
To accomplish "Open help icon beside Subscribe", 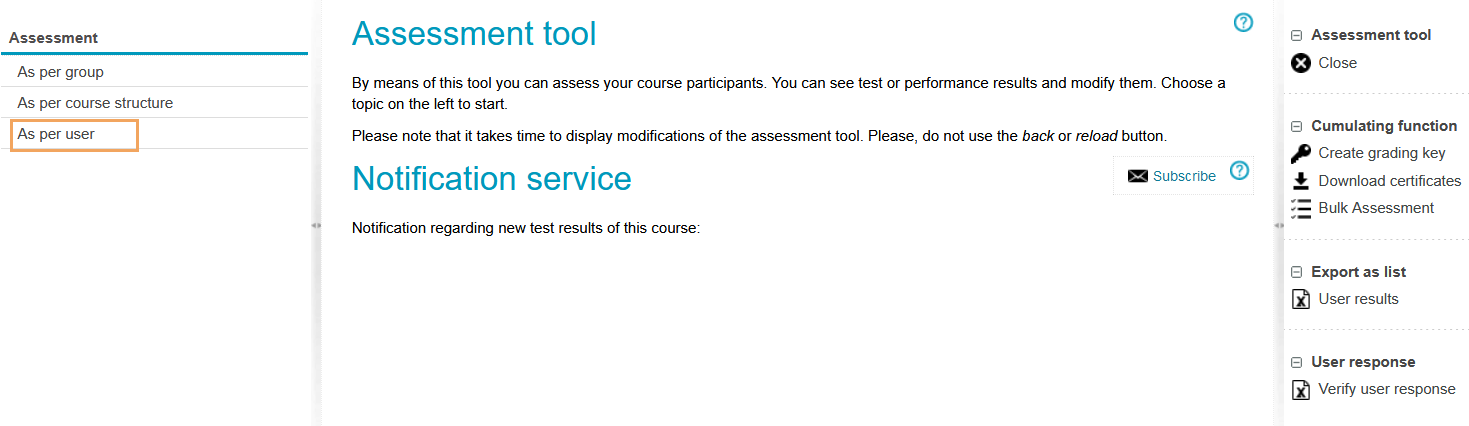I will 1239,171.
